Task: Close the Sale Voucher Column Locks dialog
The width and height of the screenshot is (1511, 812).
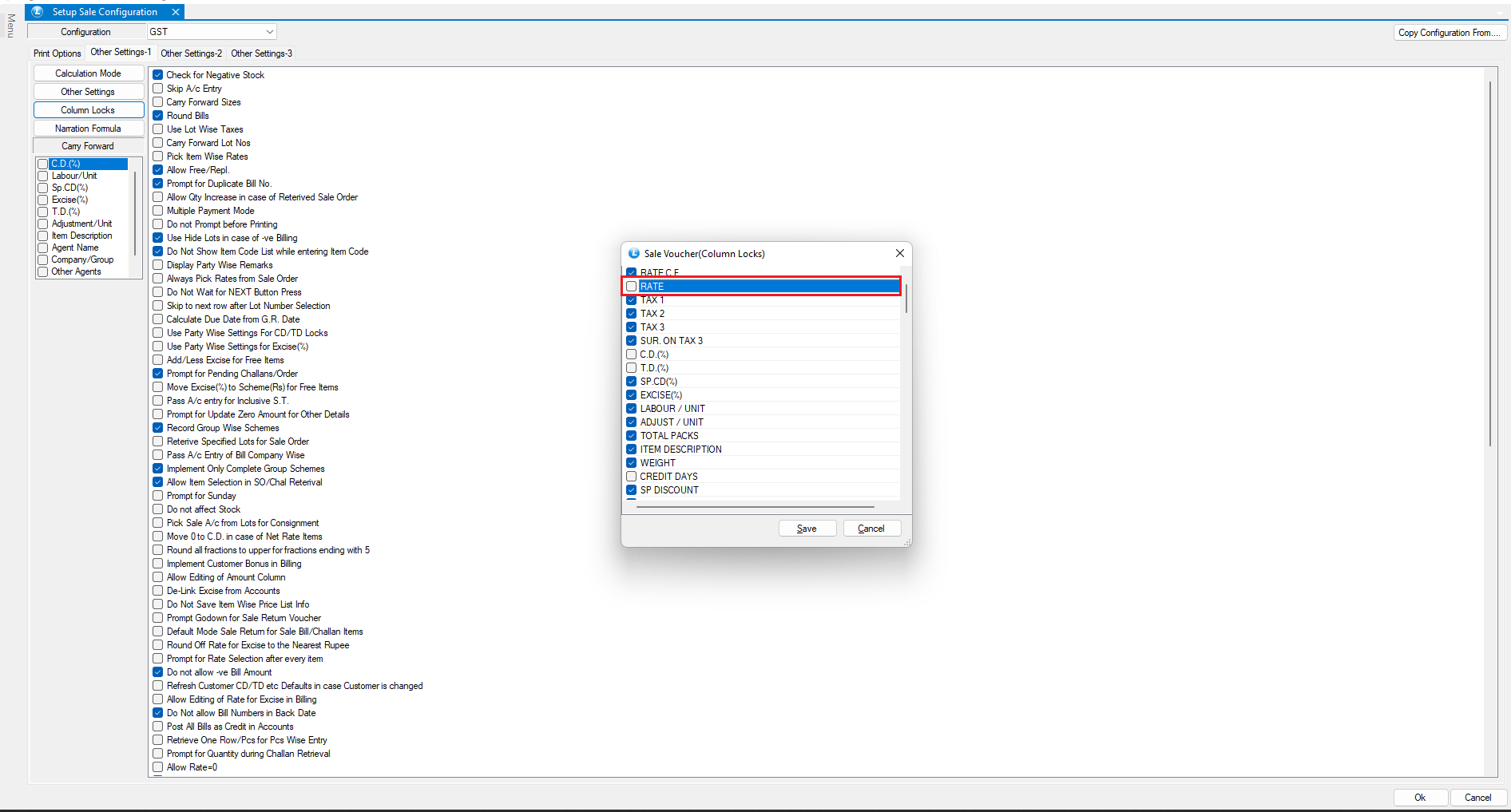Action: click(x=899, y=253)
